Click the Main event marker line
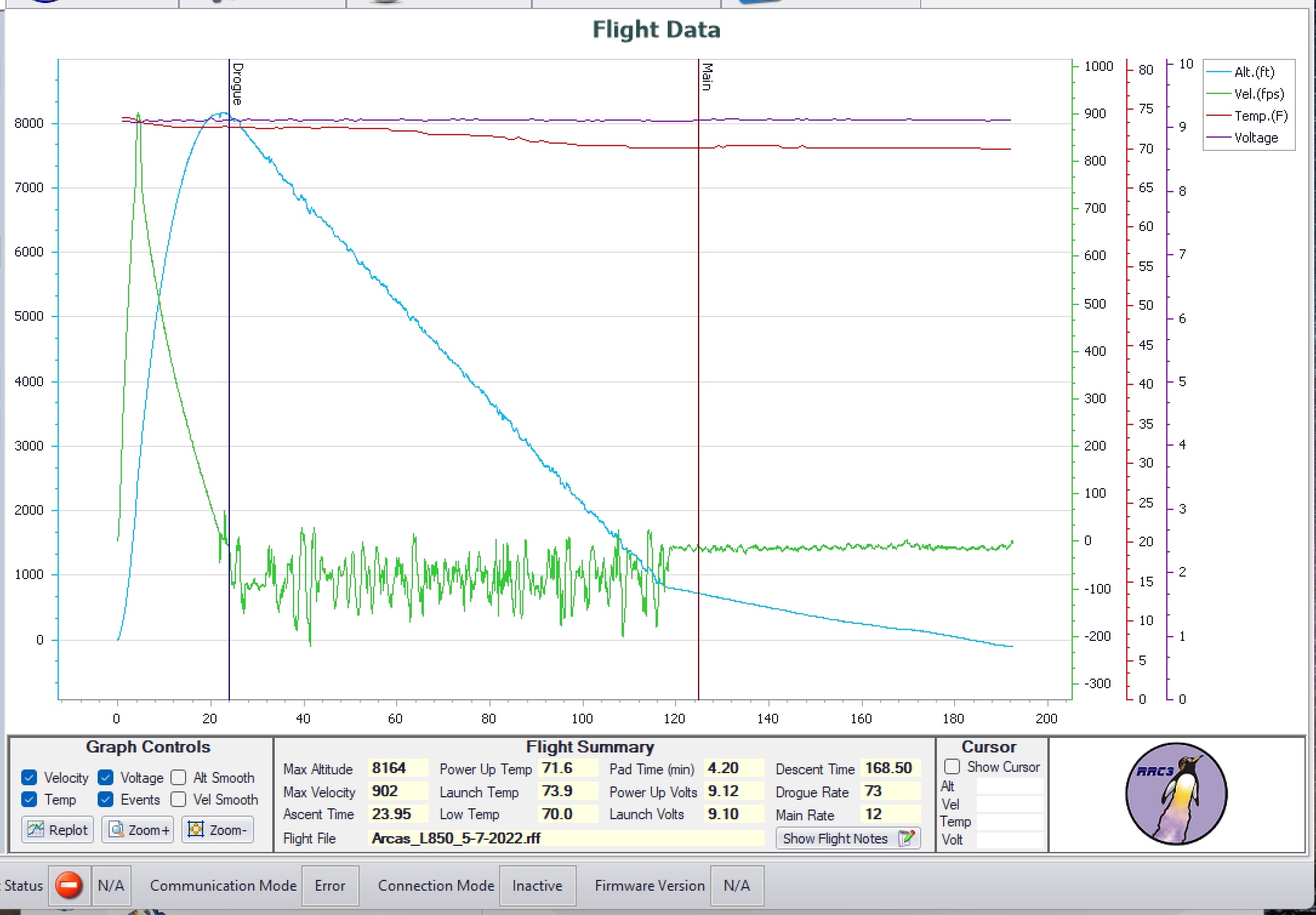 click(699, 364)
